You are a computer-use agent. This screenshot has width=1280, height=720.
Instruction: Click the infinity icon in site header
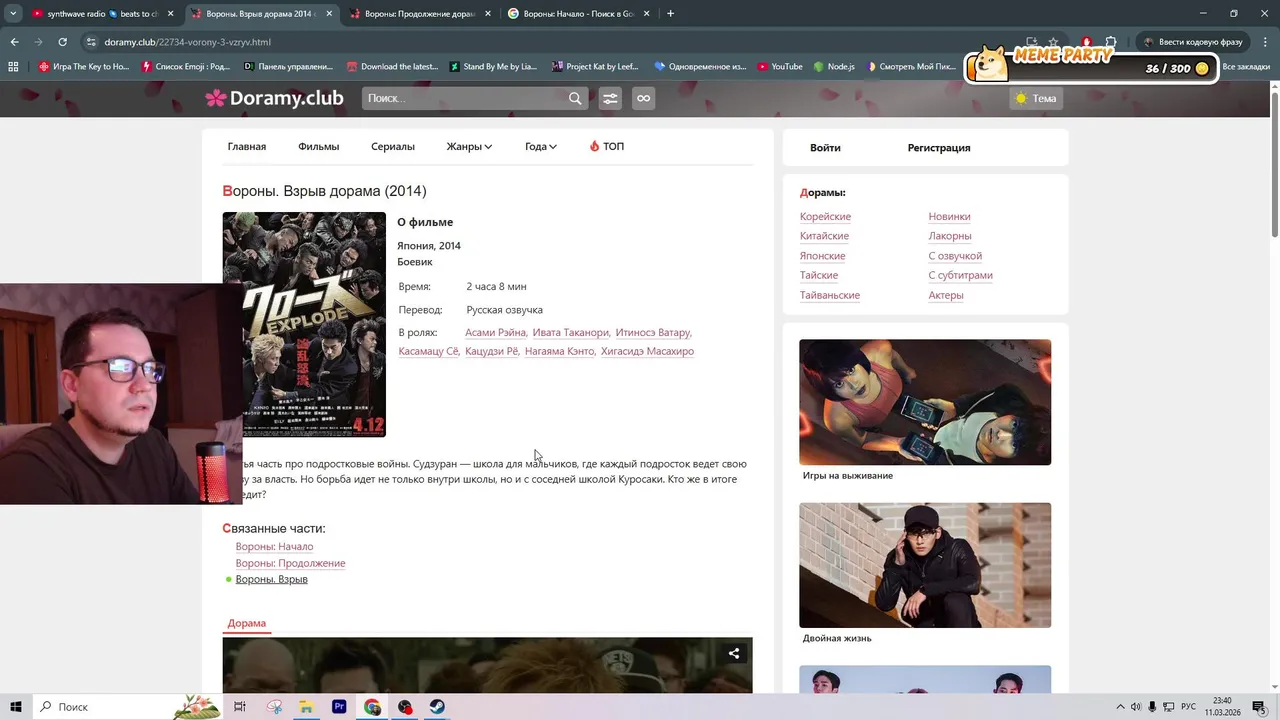[x=643, y=98]
